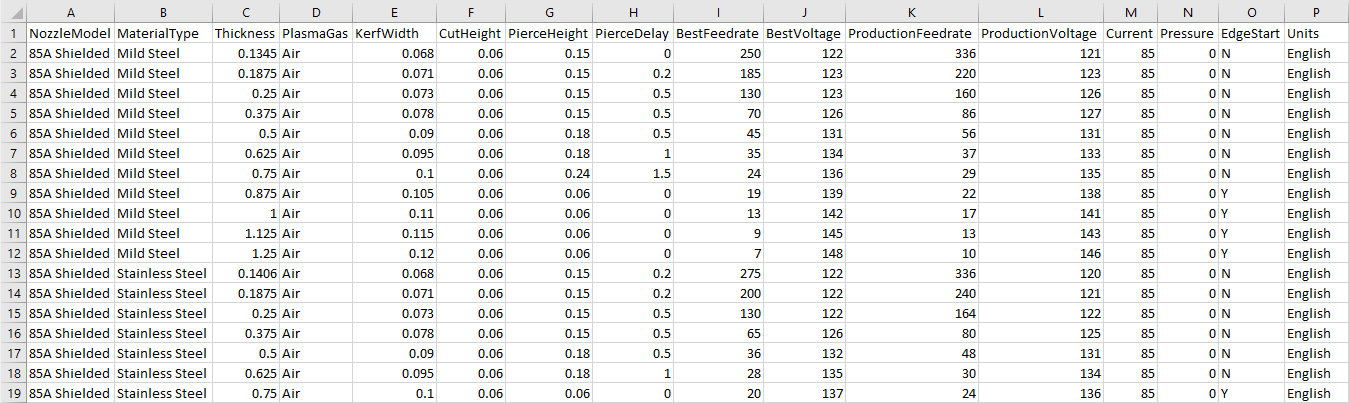Click the ProductionVoltage header cell
The height and width of the screenshot is (403, 1349).
click(1040, 33)
